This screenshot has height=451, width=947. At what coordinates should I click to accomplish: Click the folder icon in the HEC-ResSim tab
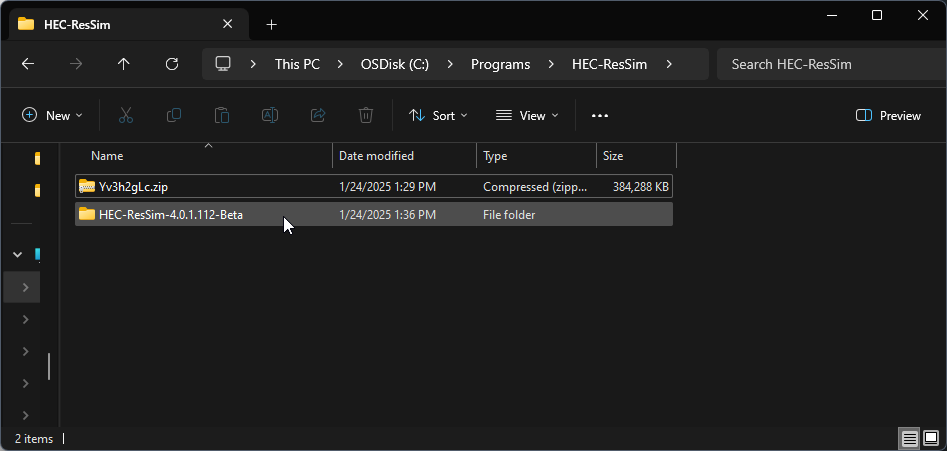click(26, 25)
